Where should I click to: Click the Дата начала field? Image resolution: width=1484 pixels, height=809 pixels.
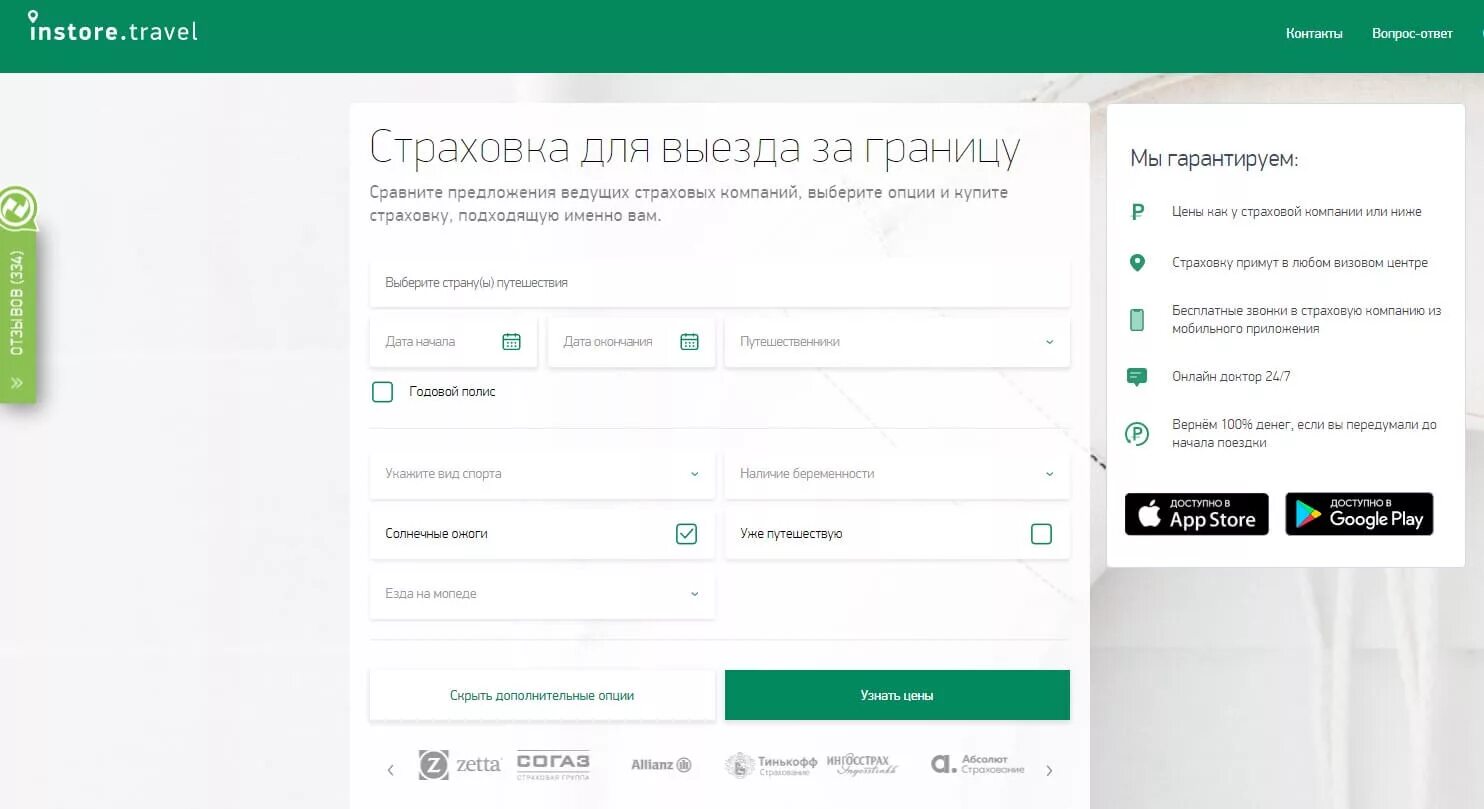point(453,342)
